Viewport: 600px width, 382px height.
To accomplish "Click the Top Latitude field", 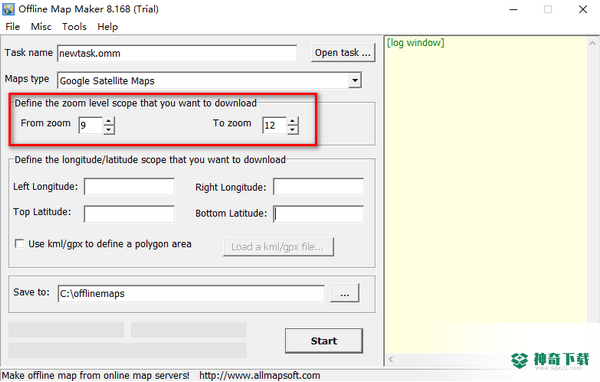I will coord(129,214).
